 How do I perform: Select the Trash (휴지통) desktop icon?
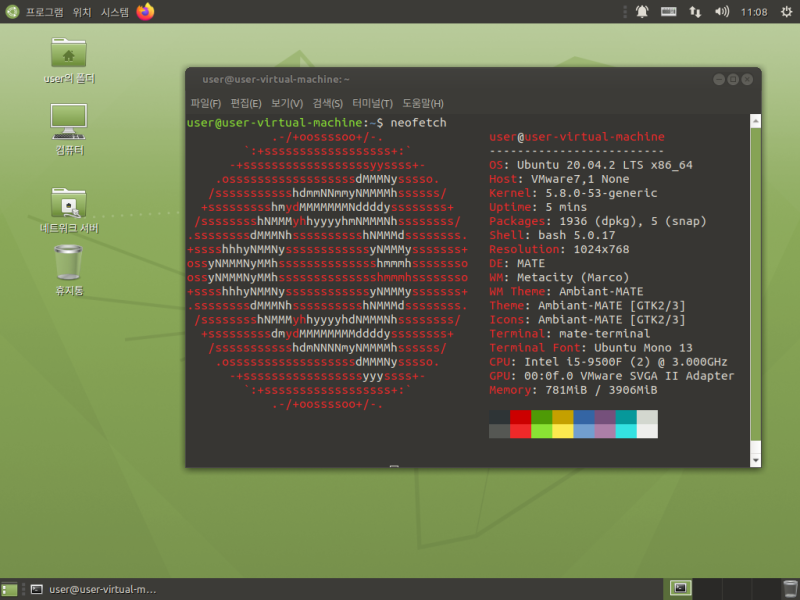[x=69, y=270]
